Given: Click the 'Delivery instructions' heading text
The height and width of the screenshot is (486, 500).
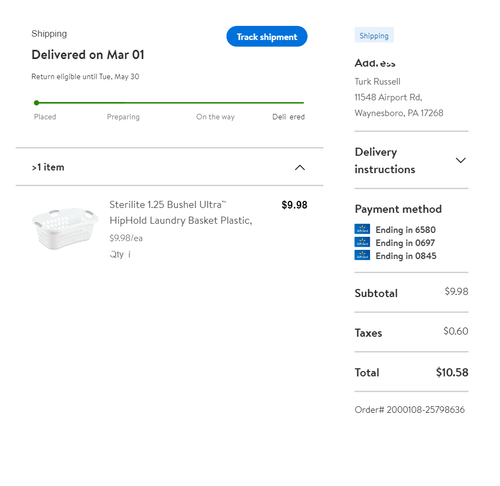Looking at the screenshot, I should [x=385, y=161].
